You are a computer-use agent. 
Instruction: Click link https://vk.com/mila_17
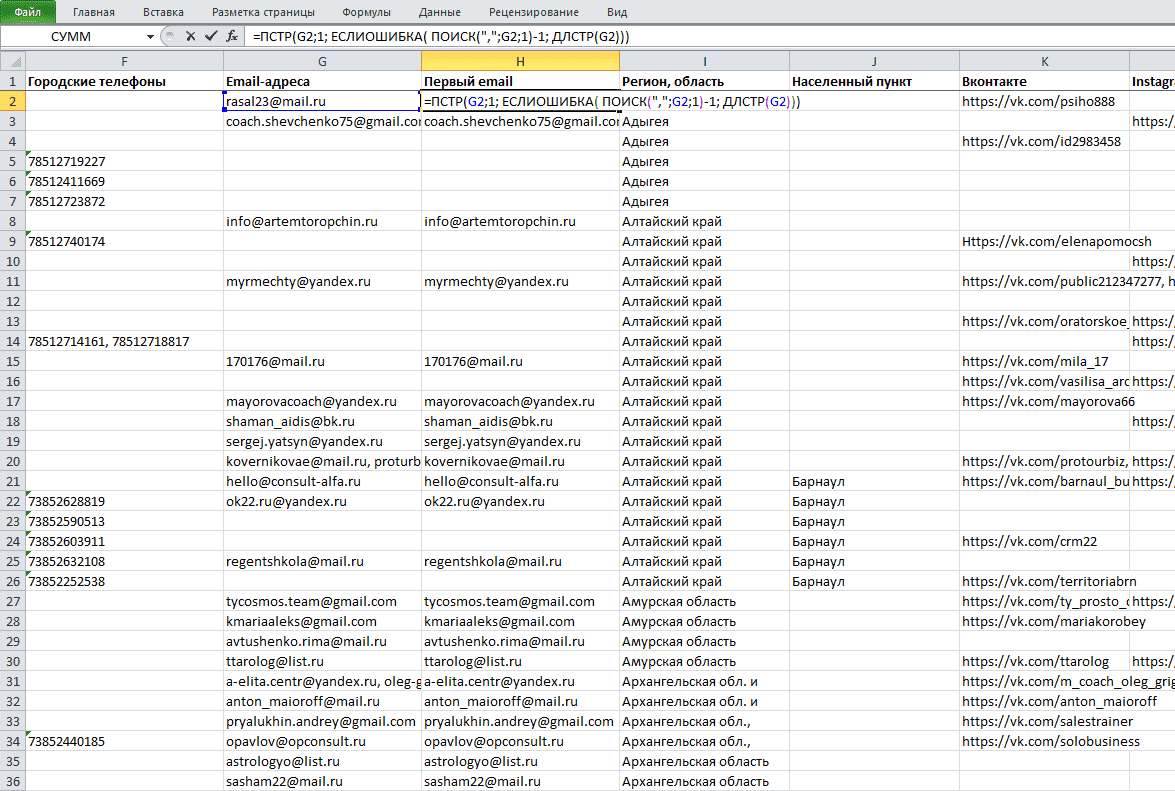coord(1035,361)
